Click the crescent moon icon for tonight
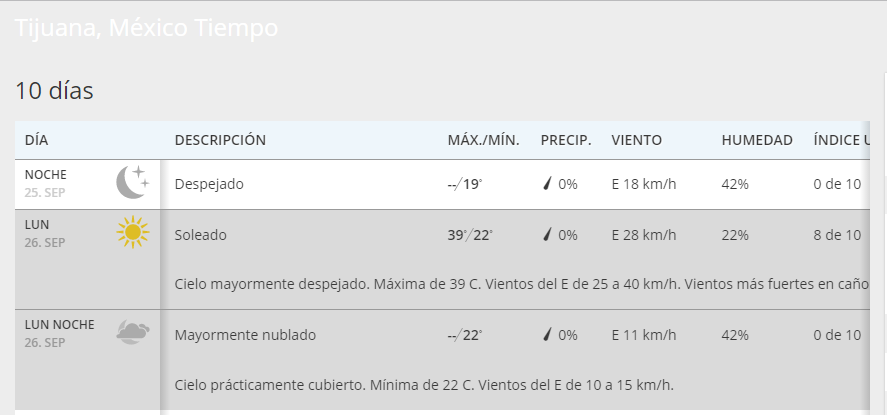The height and width of the screenshot is (415, 887). click(x=132, y=182)
